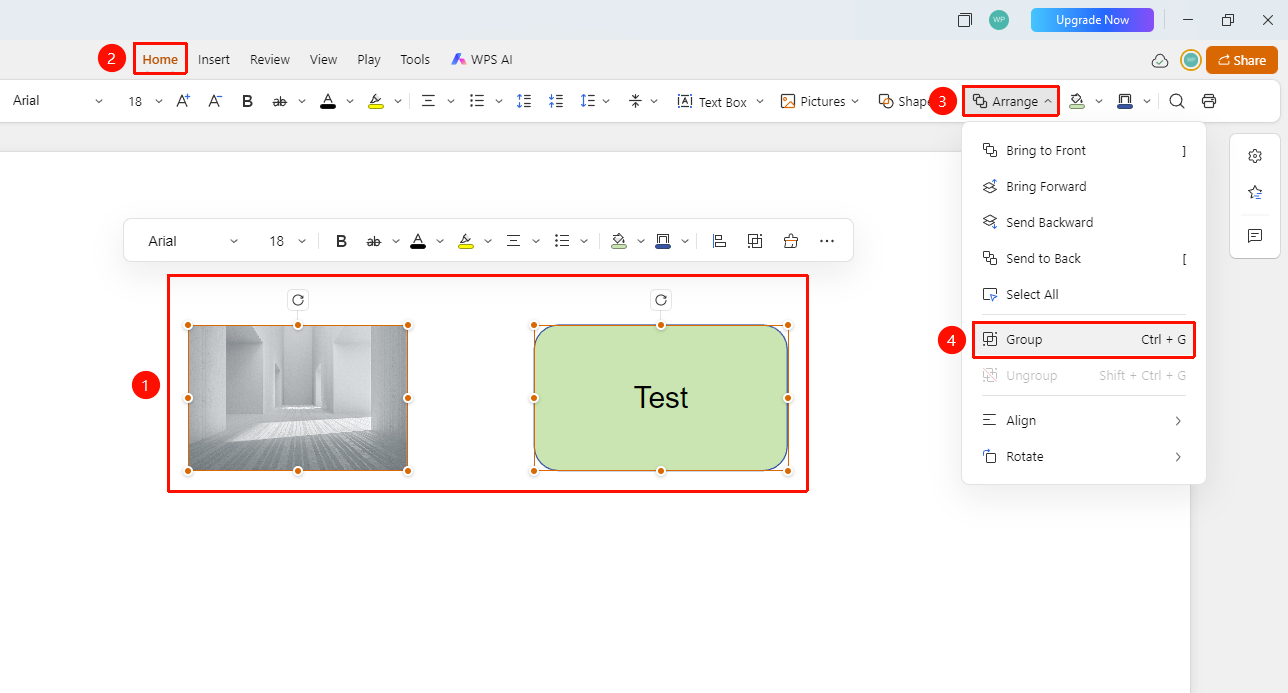1288x693 pixels.
Task: Choose Group from the Arrange menu
Action: pyautogui.click(x=1084, y=340)
